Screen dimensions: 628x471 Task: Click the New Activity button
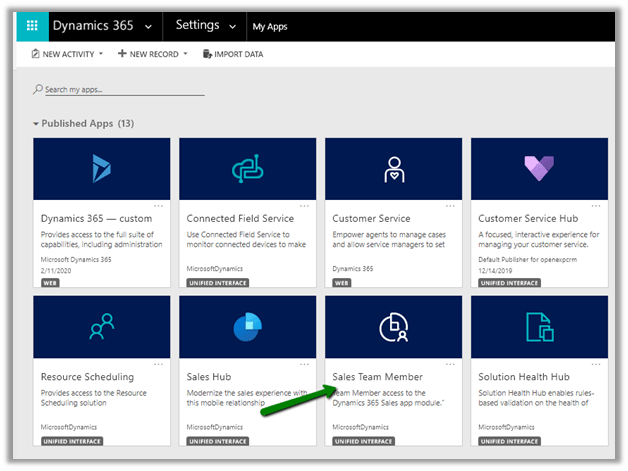point(66,54)
